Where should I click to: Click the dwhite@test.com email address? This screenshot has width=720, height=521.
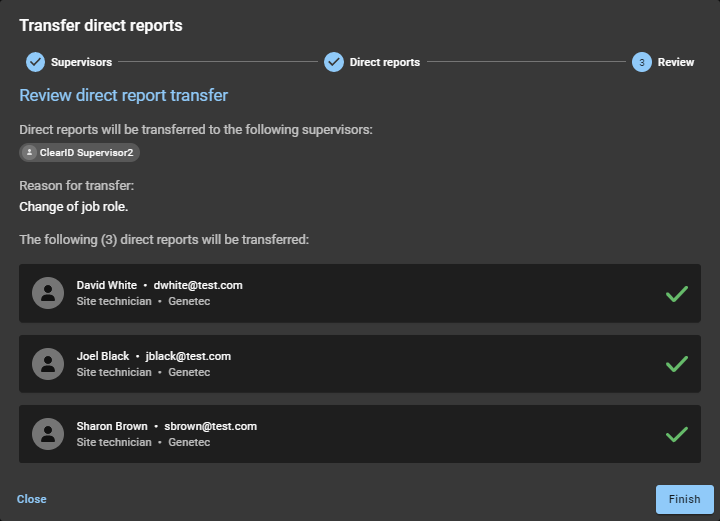coord(198,285)
